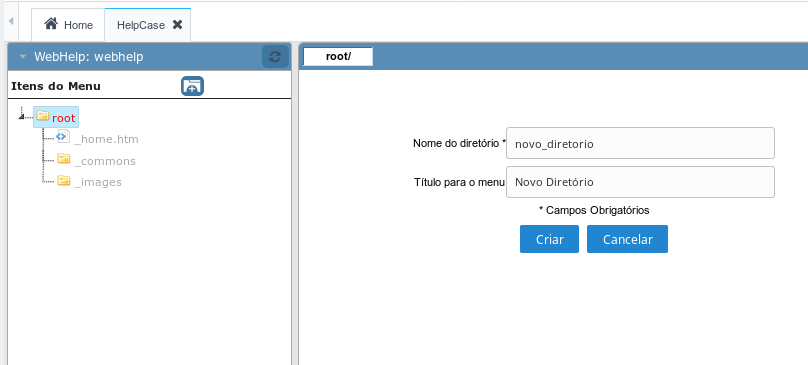The image size is (808, 365).
Task: Click the _images folder icon
Action: 63,181
